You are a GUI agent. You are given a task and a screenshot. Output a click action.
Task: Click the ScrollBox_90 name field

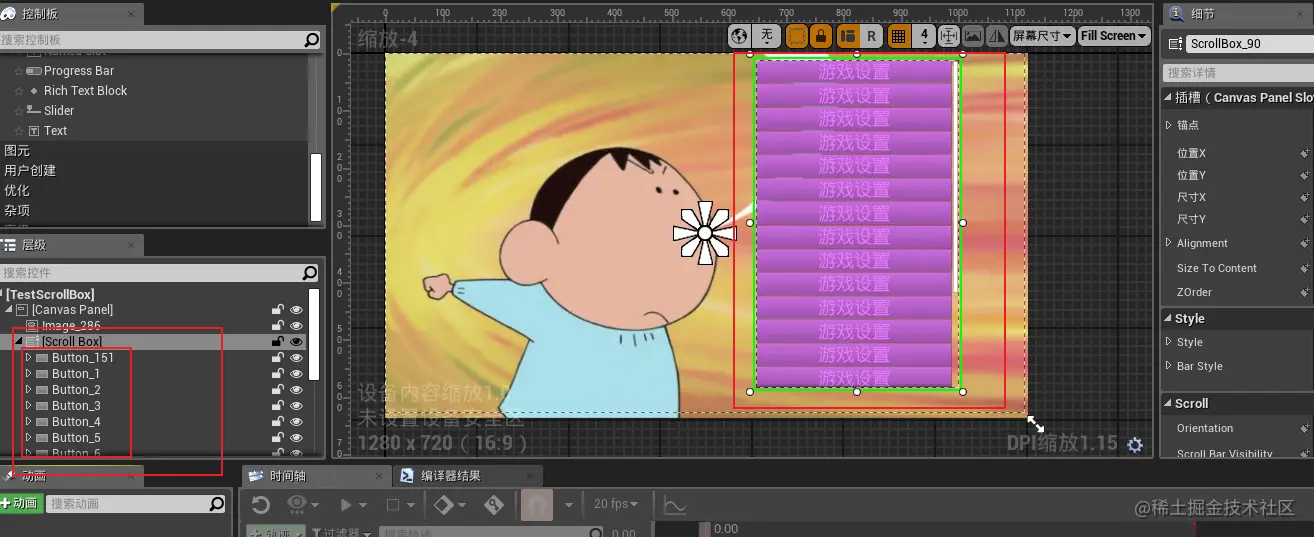1249,44
